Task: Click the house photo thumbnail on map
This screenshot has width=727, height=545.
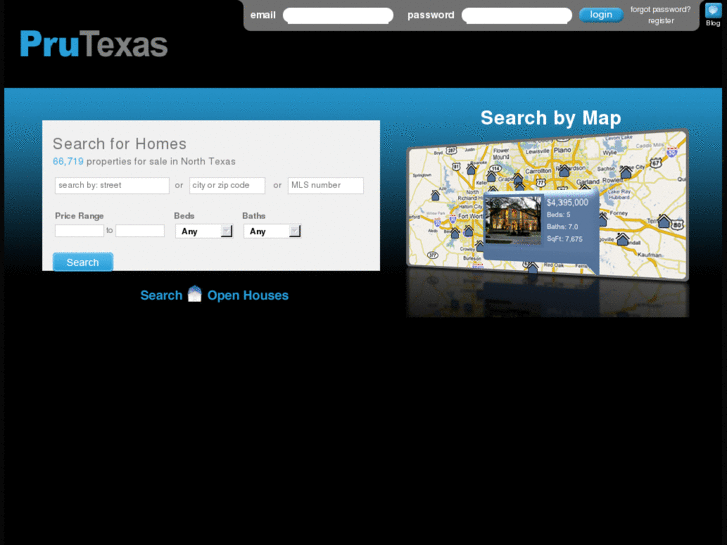Action: pyautogui.click(x=513, y=219)
